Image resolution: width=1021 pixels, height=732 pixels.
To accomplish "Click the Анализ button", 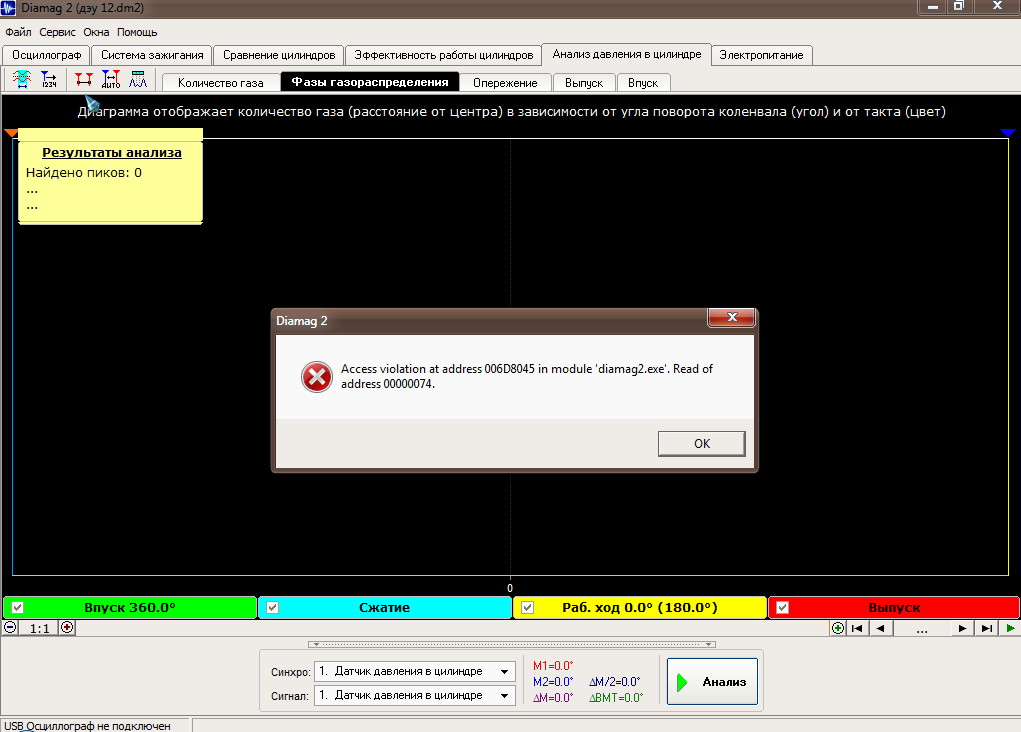I will (712, 681).
